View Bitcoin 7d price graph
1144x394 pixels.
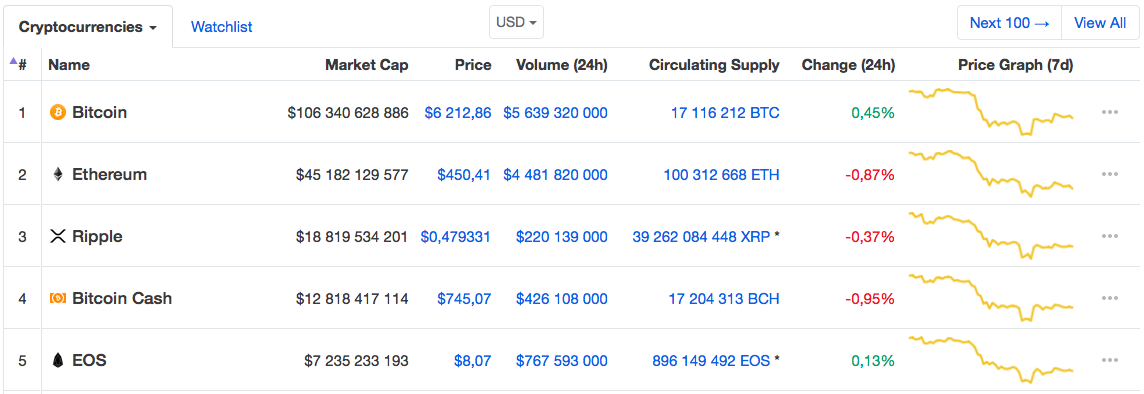[990, 112]
